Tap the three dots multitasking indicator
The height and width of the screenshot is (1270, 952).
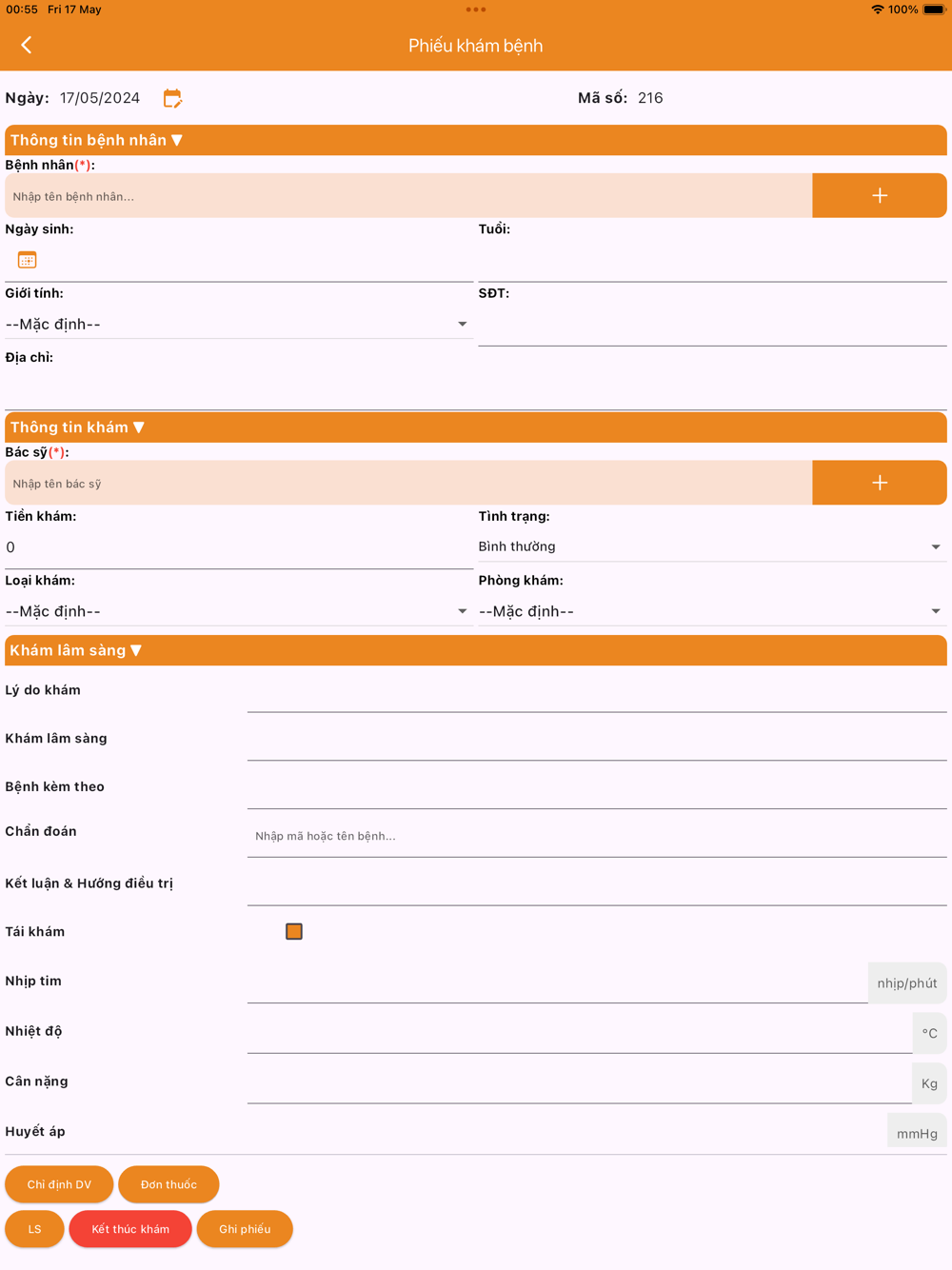(476, 10)
